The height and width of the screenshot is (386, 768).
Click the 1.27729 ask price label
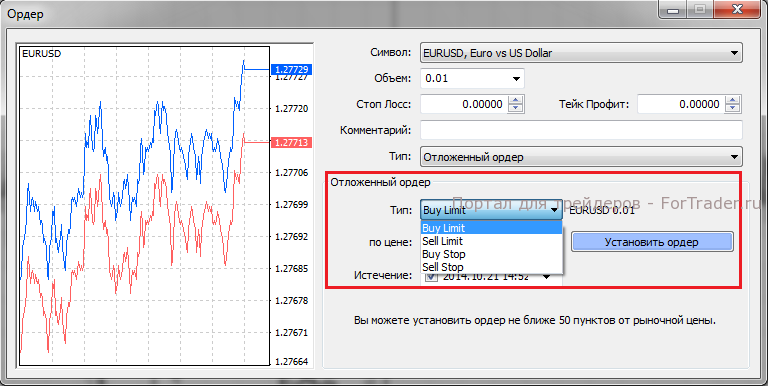(x=292, y=70)
